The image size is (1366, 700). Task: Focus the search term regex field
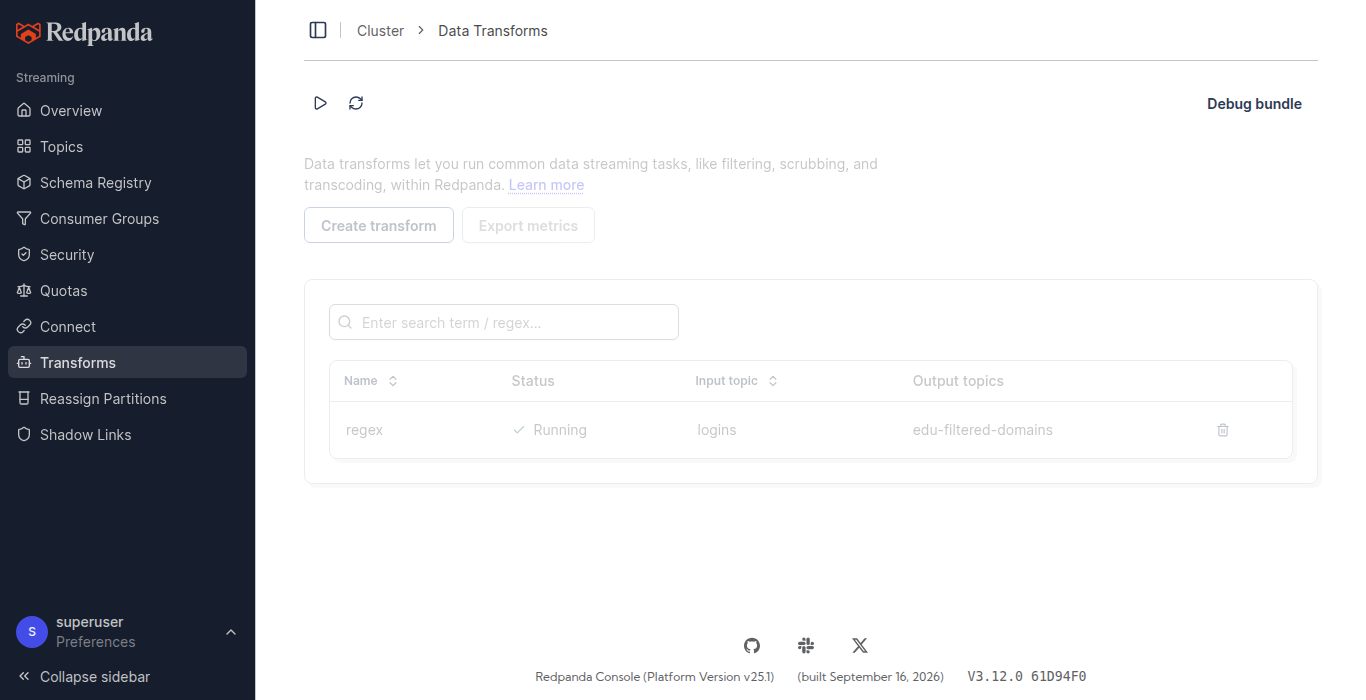(504, 322)
